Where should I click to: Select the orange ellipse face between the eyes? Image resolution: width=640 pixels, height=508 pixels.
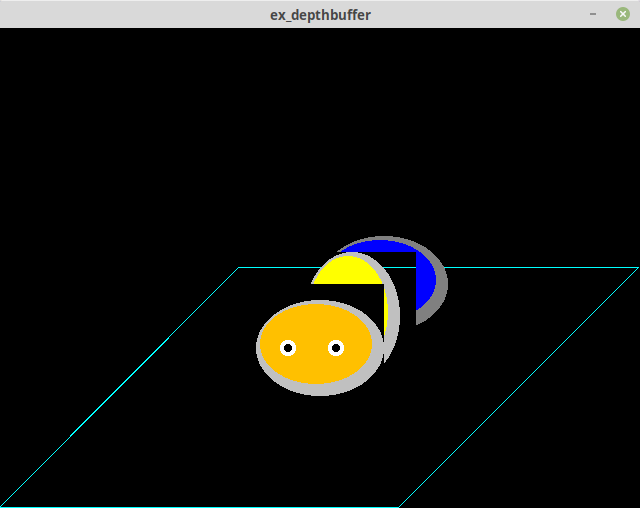(x=312, y=348)
